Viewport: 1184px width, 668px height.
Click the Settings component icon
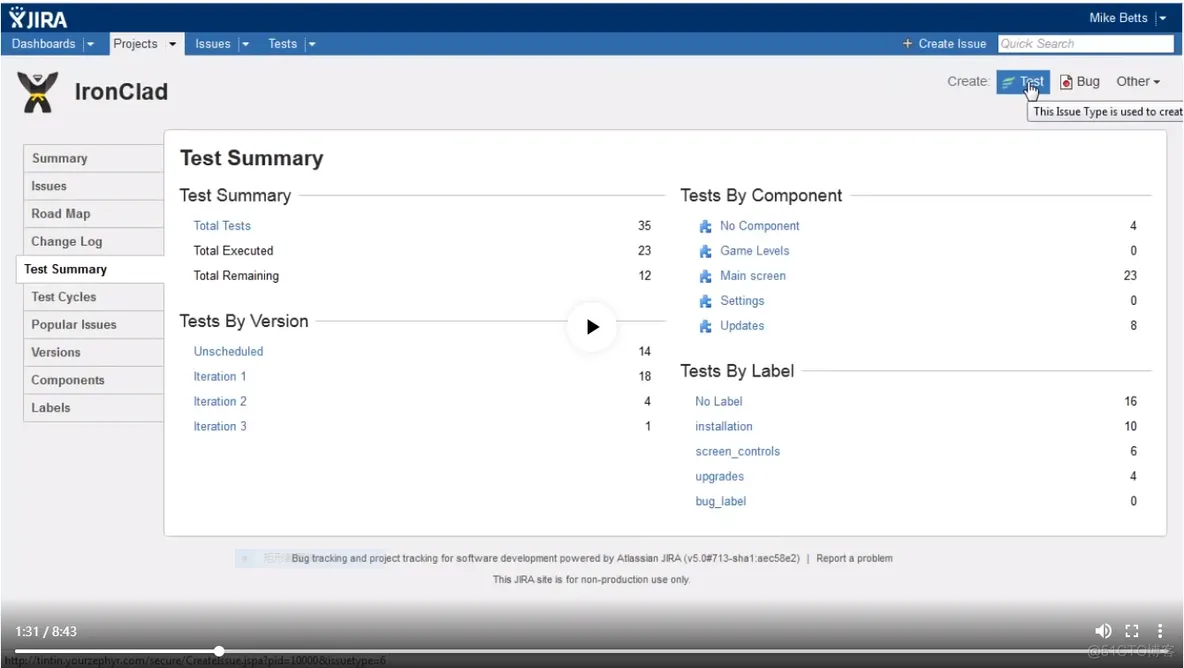tap(705, 301)
